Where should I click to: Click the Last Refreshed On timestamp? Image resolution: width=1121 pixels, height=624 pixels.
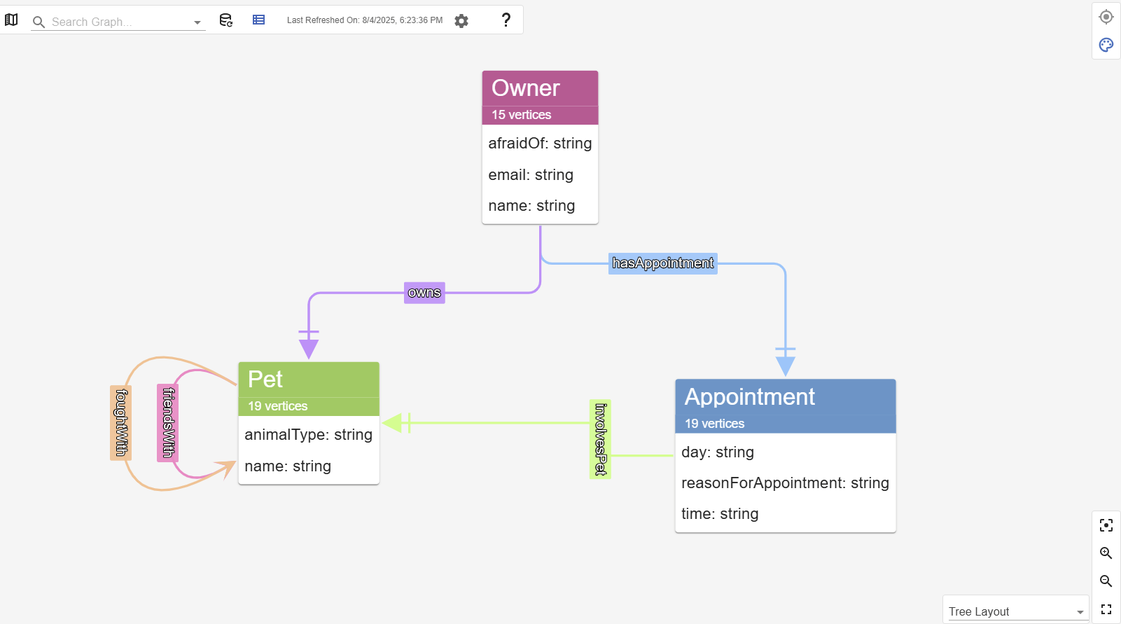(365, 20)
